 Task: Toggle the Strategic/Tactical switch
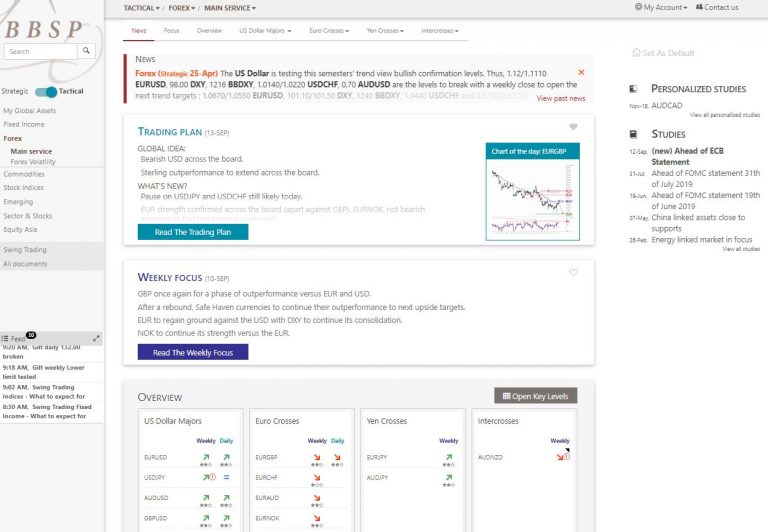click(x=46, y=92)
